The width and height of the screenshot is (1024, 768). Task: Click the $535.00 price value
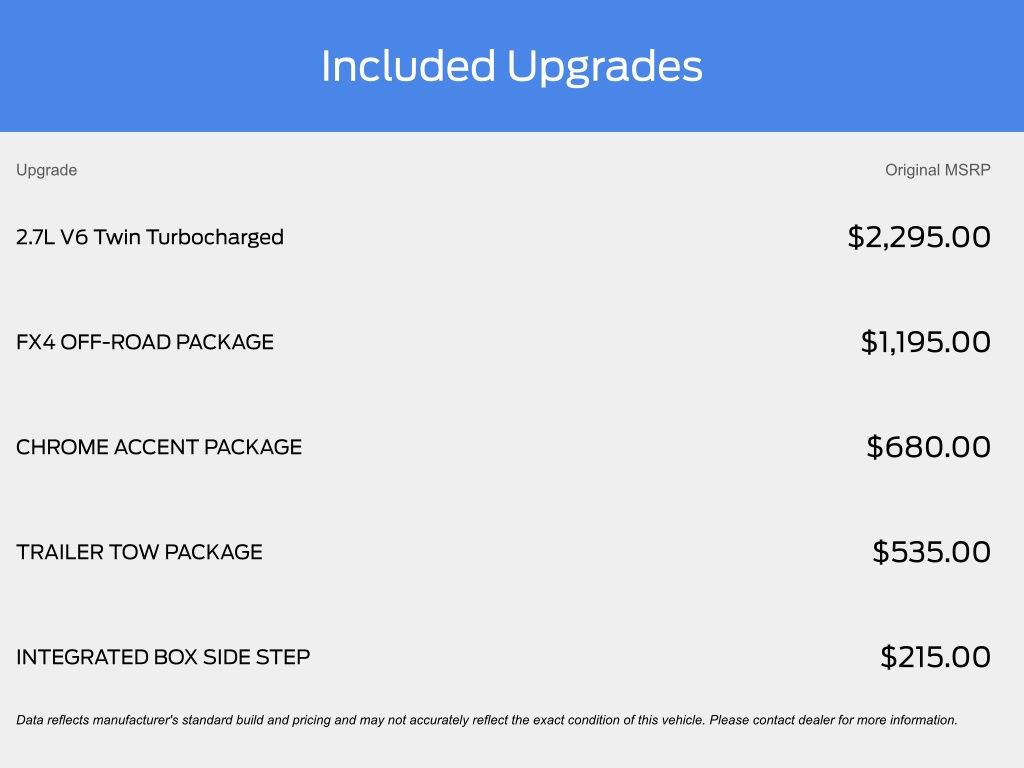[931, 552]
